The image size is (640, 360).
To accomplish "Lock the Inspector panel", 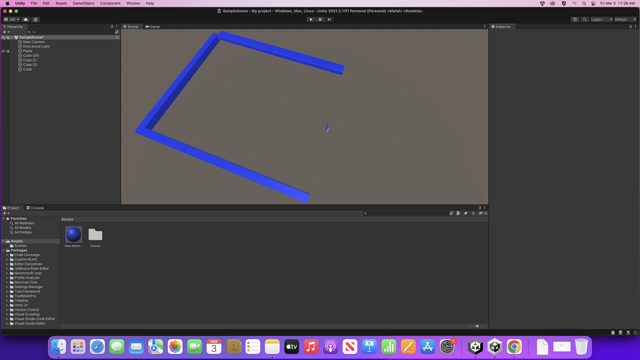I will (x=630, y=27).
